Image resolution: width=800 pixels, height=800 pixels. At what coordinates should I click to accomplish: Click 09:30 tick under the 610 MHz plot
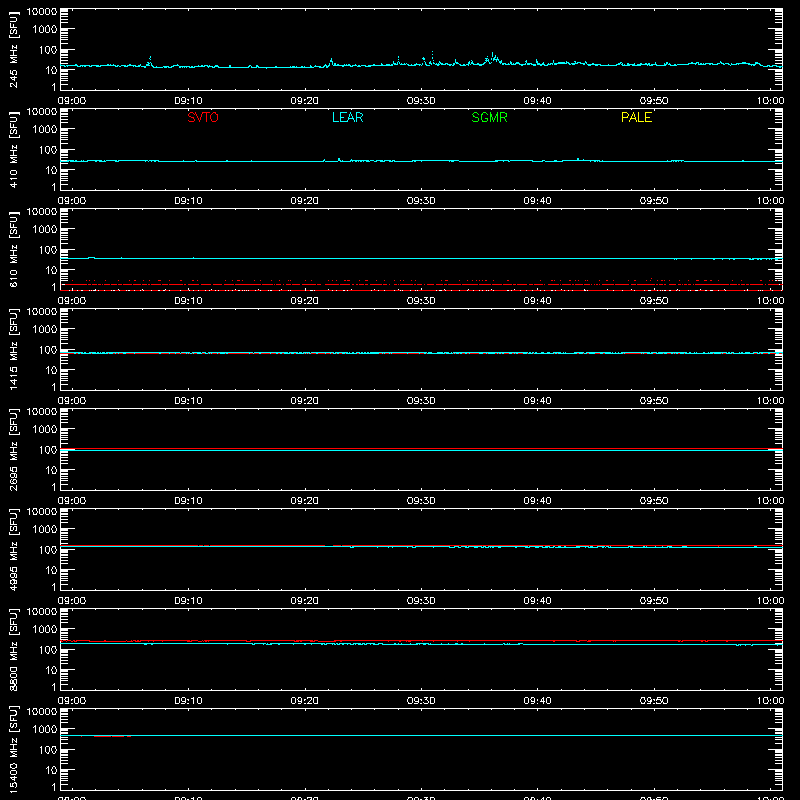point(421,301)
